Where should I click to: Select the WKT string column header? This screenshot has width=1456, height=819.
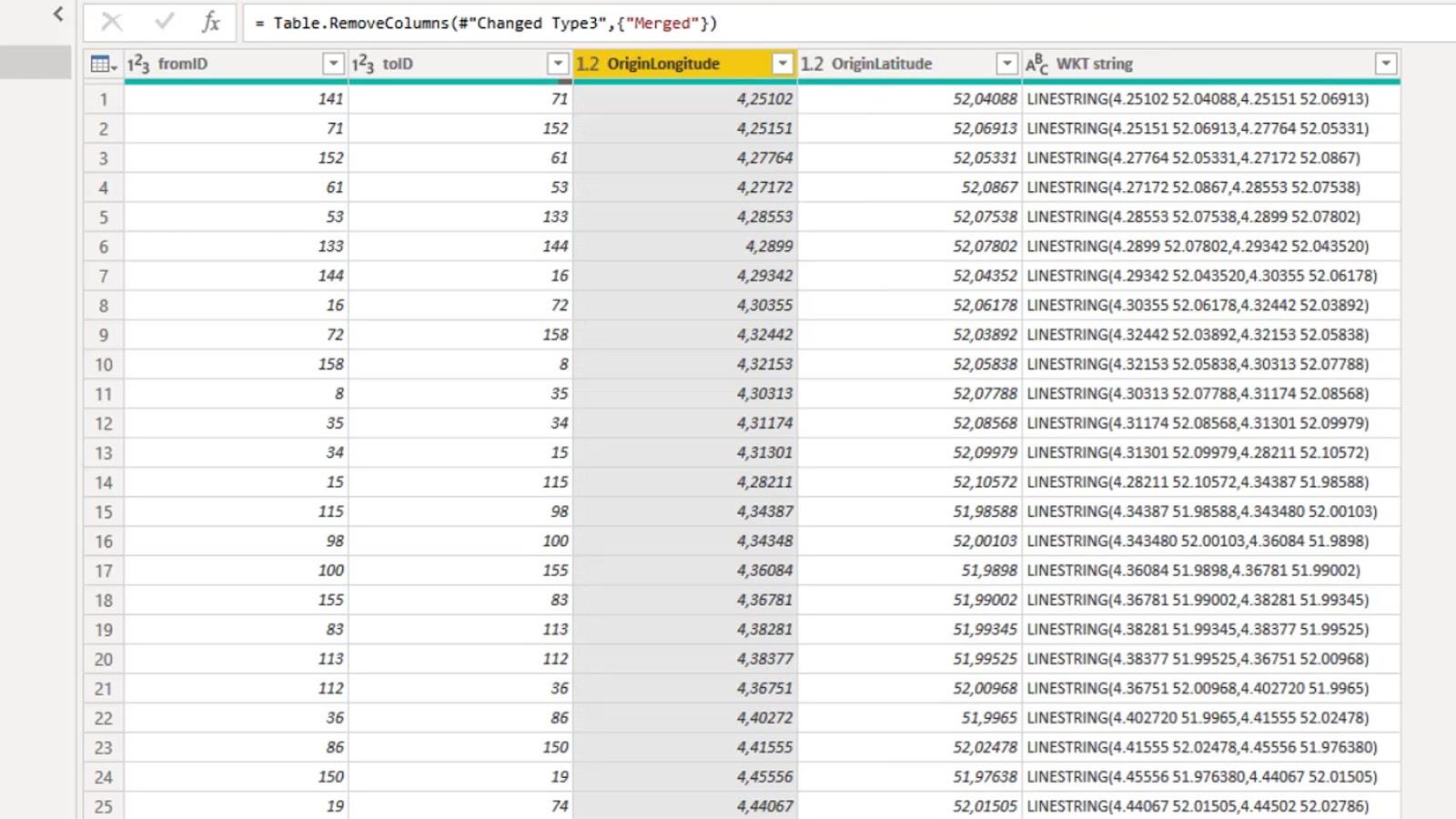click(1211, 64)
